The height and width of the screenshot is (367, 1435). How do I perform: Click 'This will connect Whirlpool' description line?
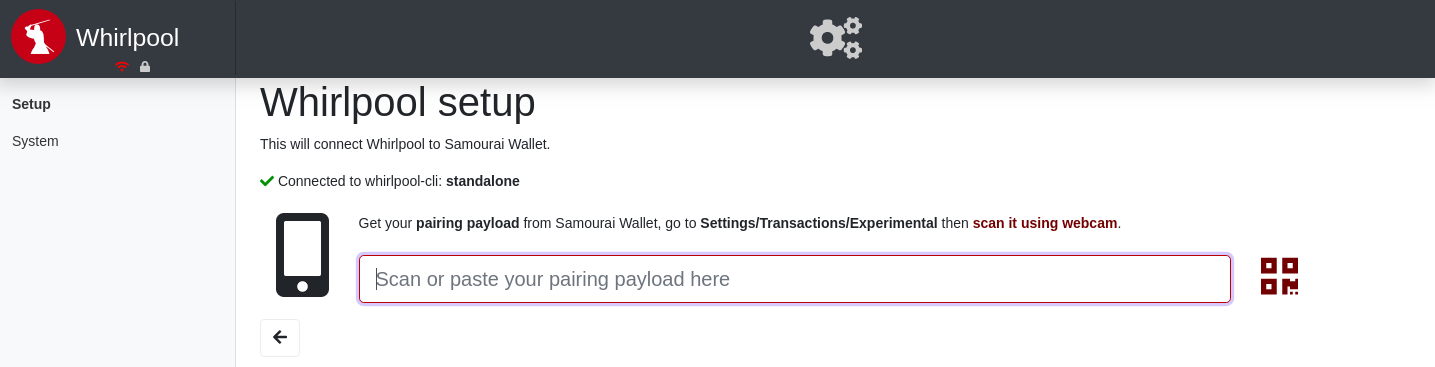(405, 144)
